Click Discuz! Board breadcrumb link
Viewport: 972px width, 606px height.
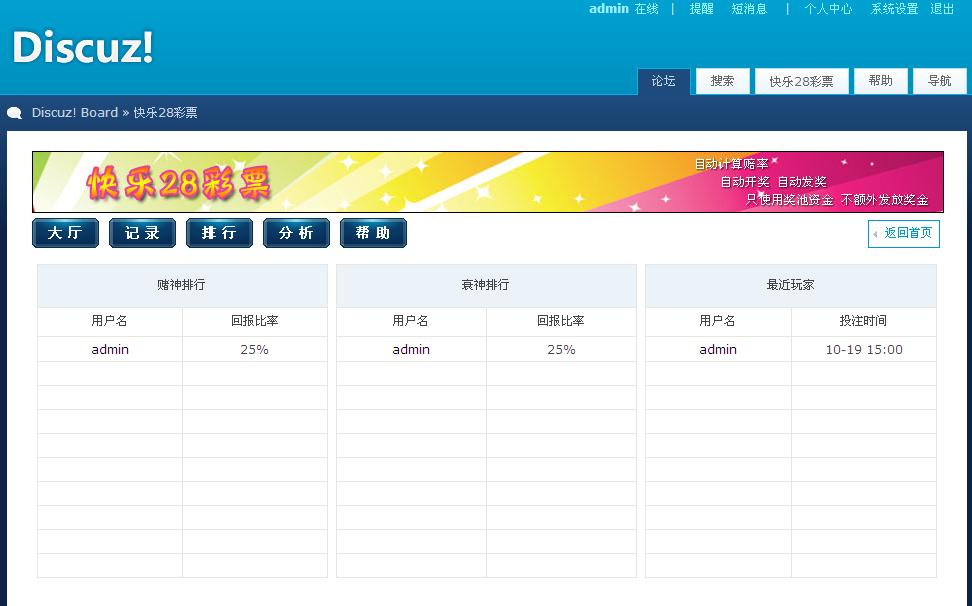point(75,113)
